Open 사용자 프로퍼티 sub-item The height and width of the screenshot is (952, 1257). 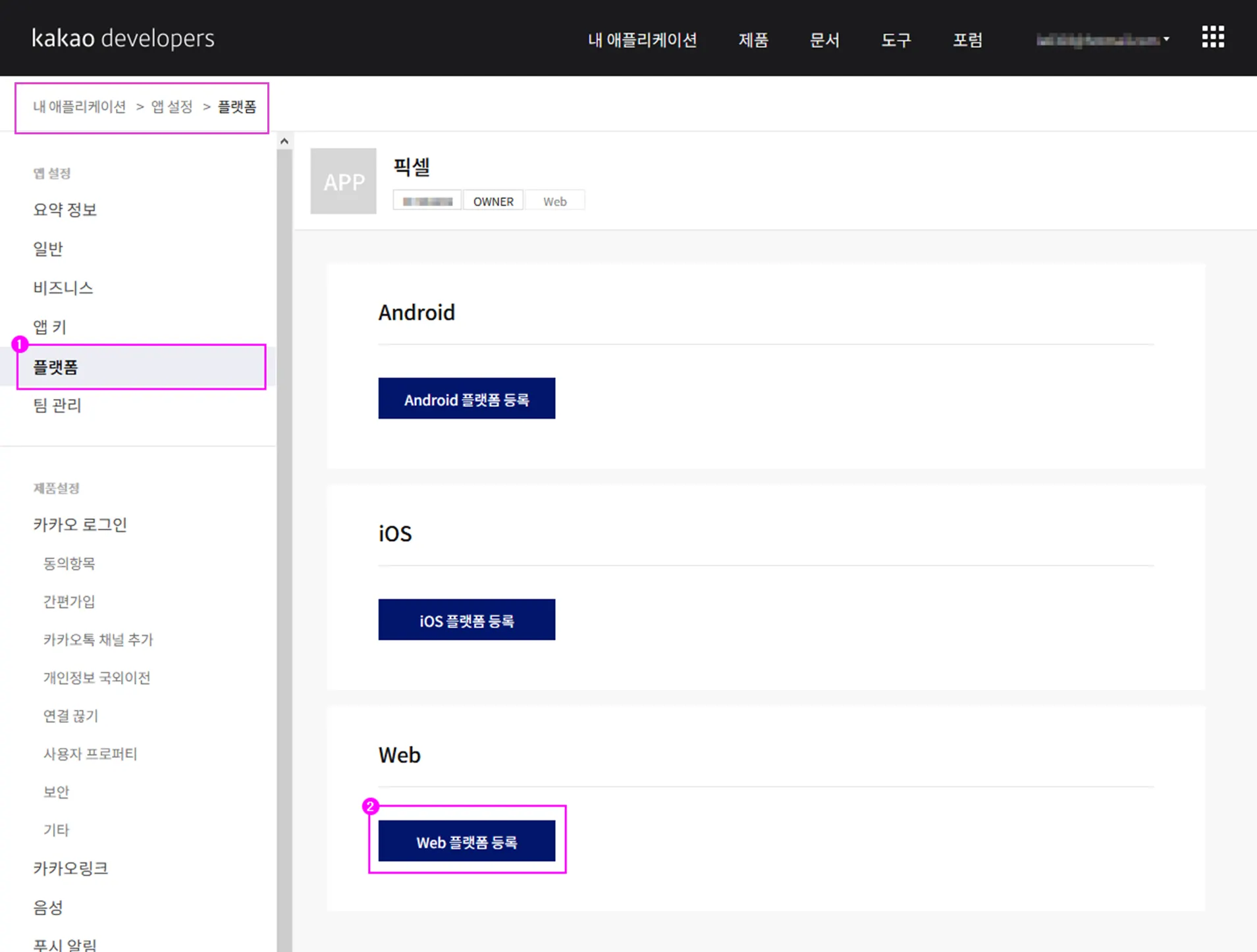click(x=90, y=754)
